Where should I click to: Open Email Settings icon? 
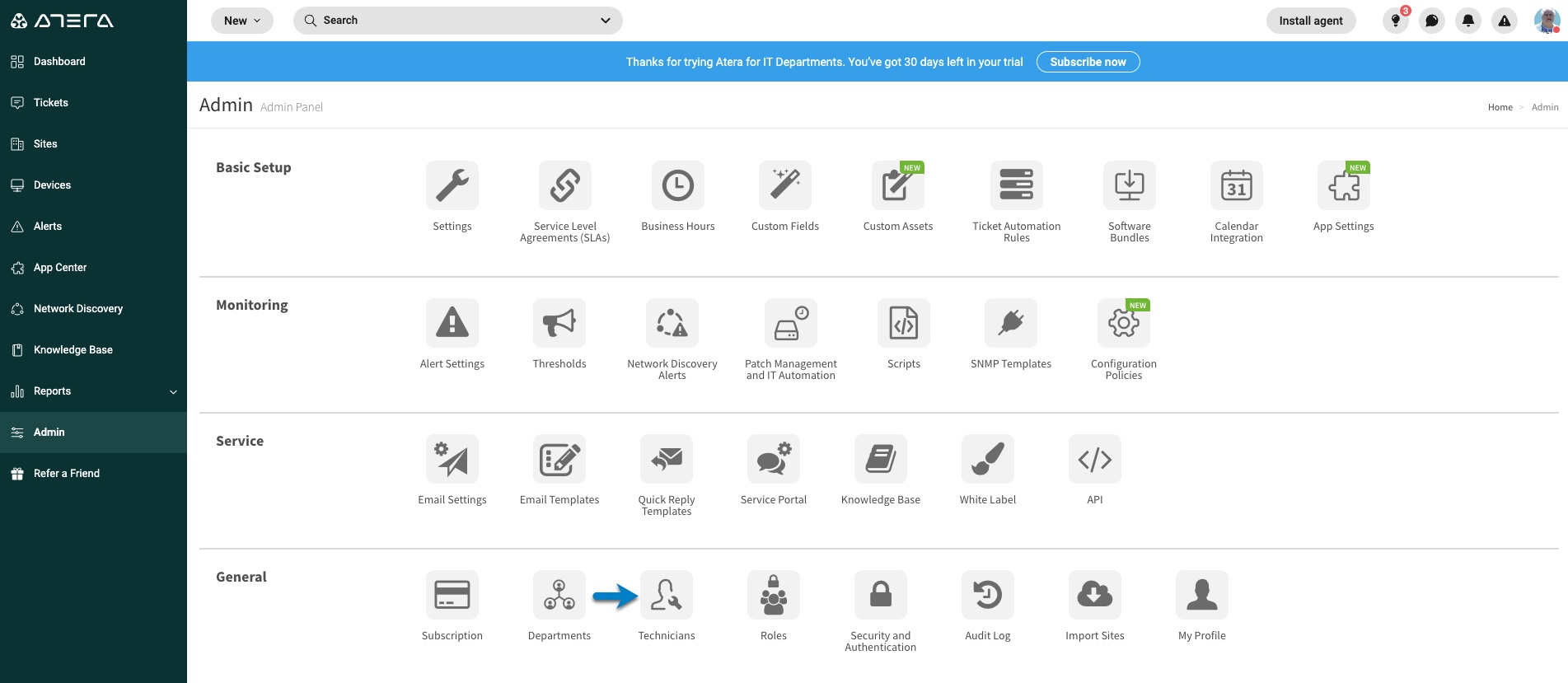(x=452, y=459)
